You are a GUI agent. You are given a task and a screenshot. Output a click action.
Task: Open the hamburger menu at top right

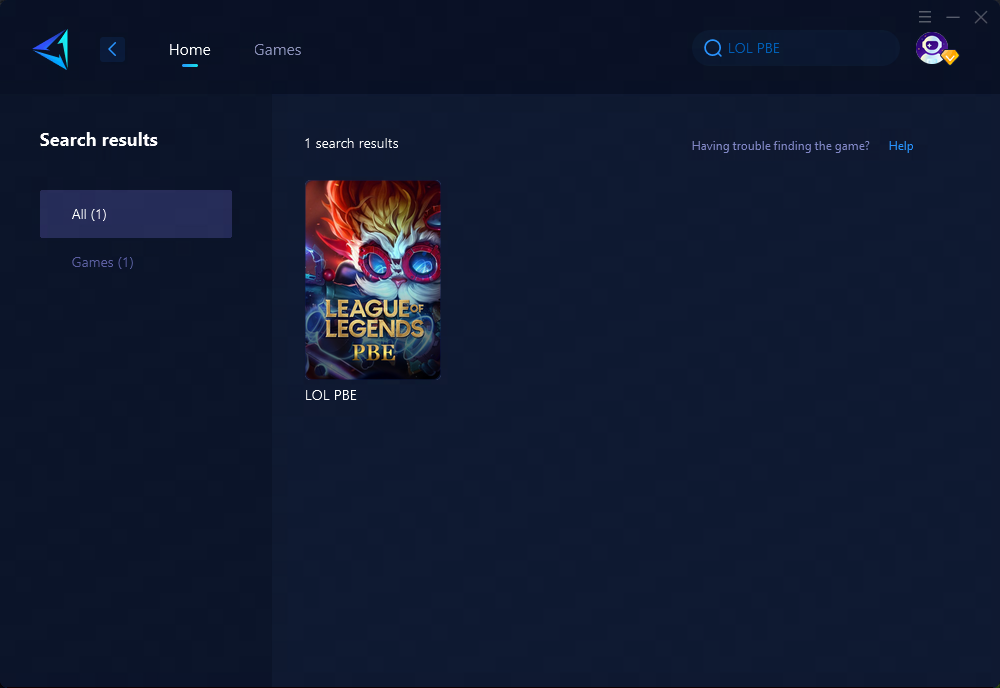(x=925, y=17)
